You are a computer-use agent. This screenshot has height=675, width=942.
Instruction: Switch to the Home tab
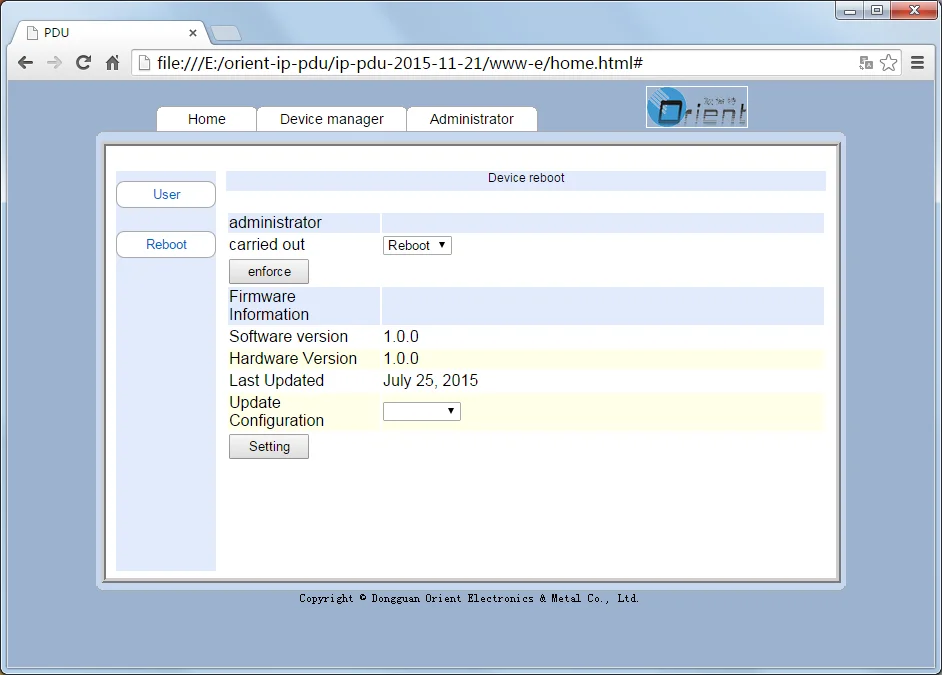tap(205, 119)
